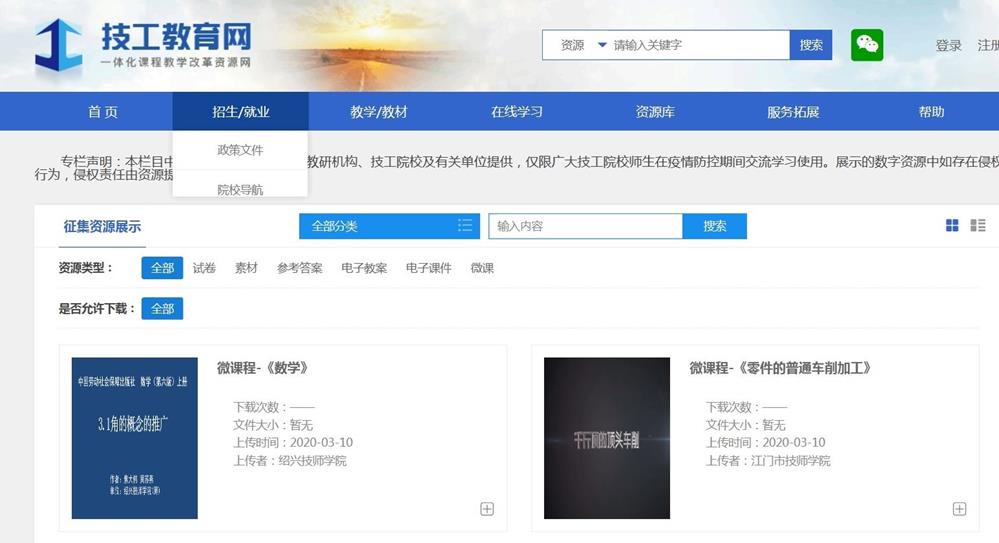Open 招生/就业 navigation menu

click(x=240, y=112)
